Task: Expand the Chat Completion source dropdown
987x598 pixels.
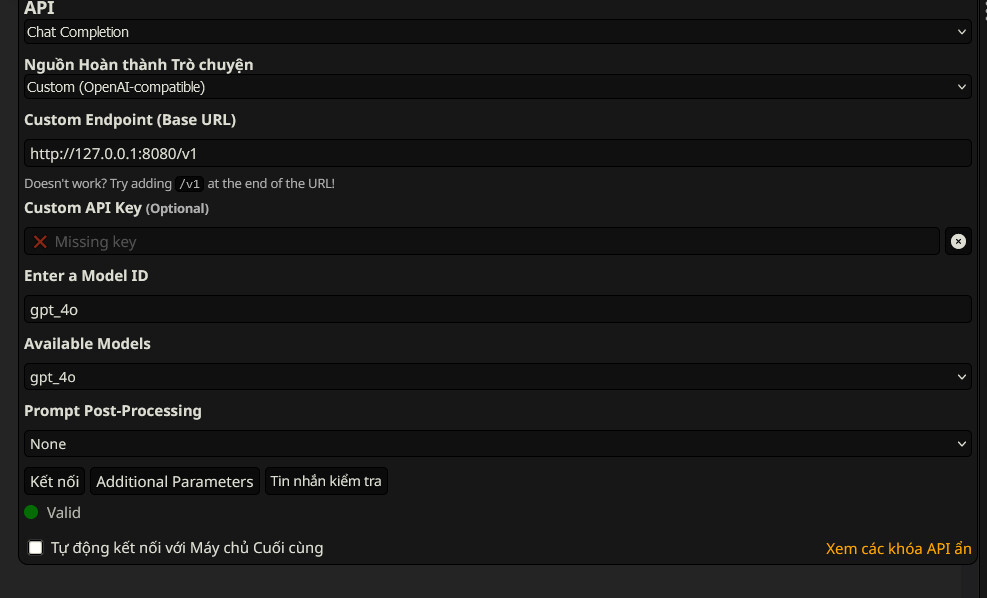Action: pyautogui.click(x=497, y=87)
